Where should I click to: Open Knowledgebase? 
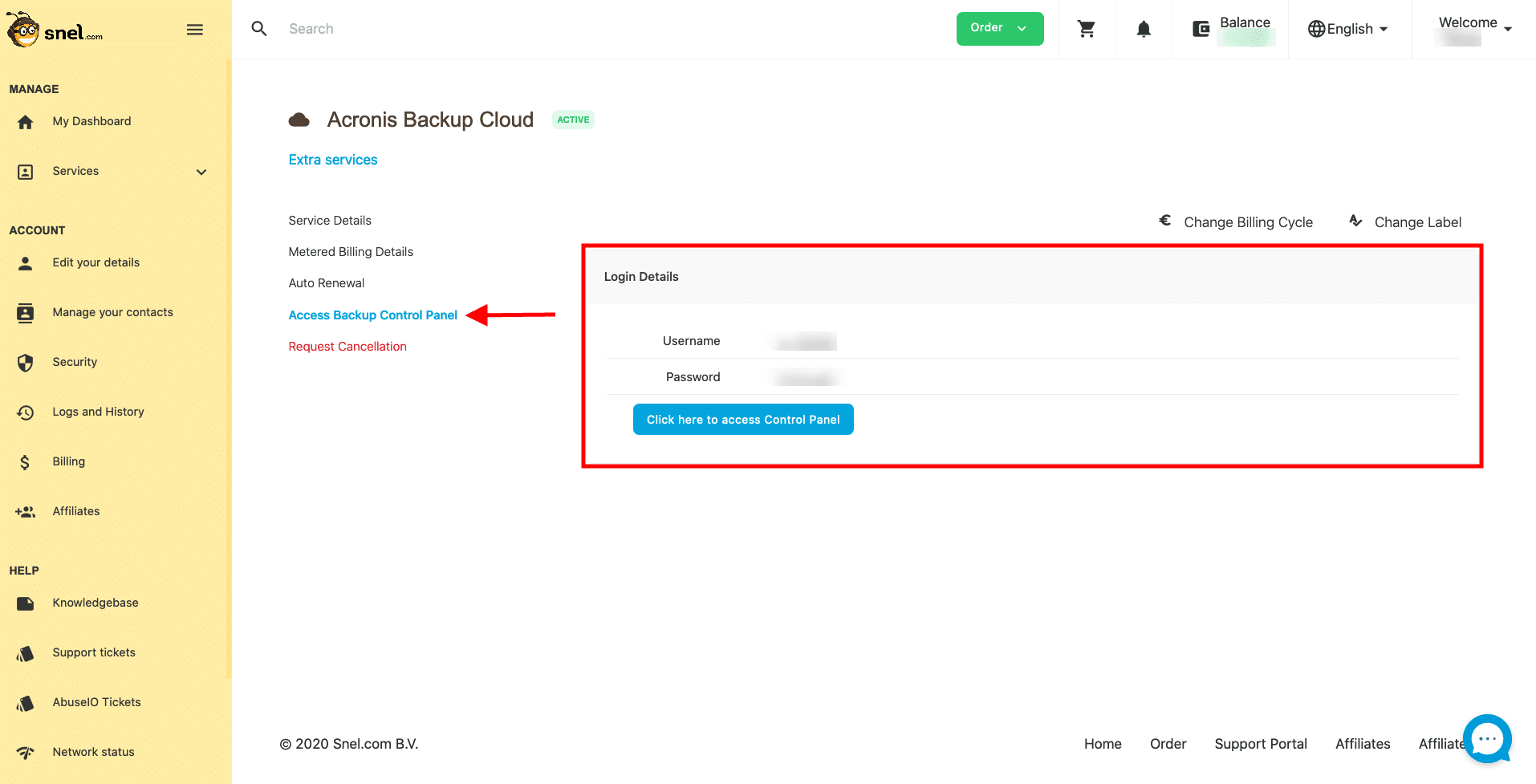point(95,603)
